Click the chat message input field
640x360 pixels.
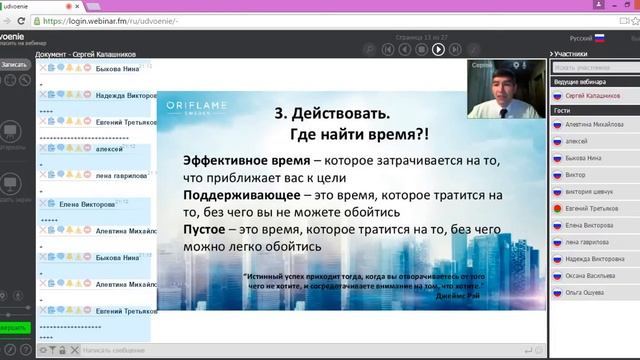[x=302, y=350]
